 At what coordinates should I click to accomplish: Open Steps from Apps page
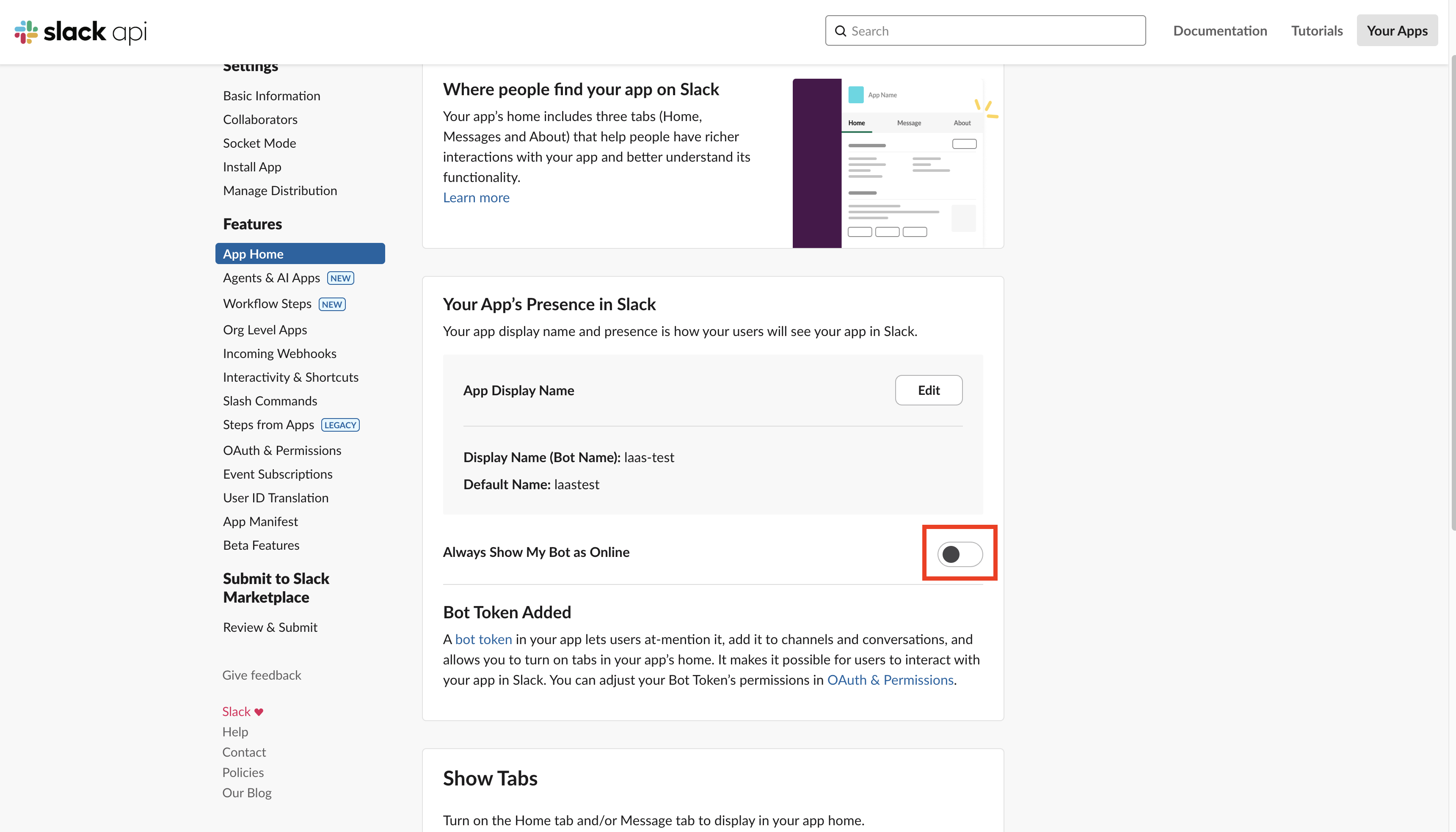268,425
